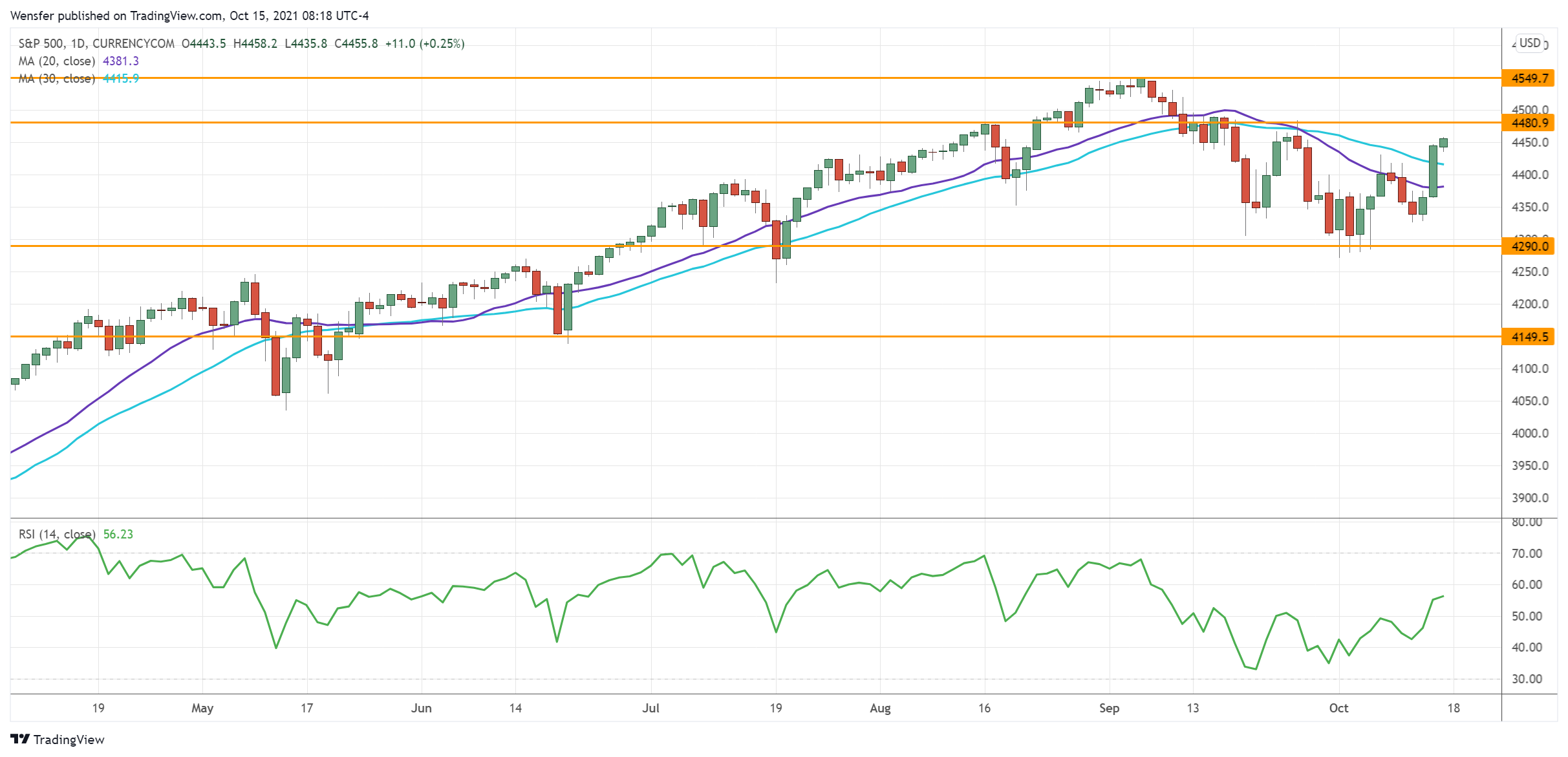Click the 4000.0 price axis label
1568x757 pixels.
[1529, 433]
